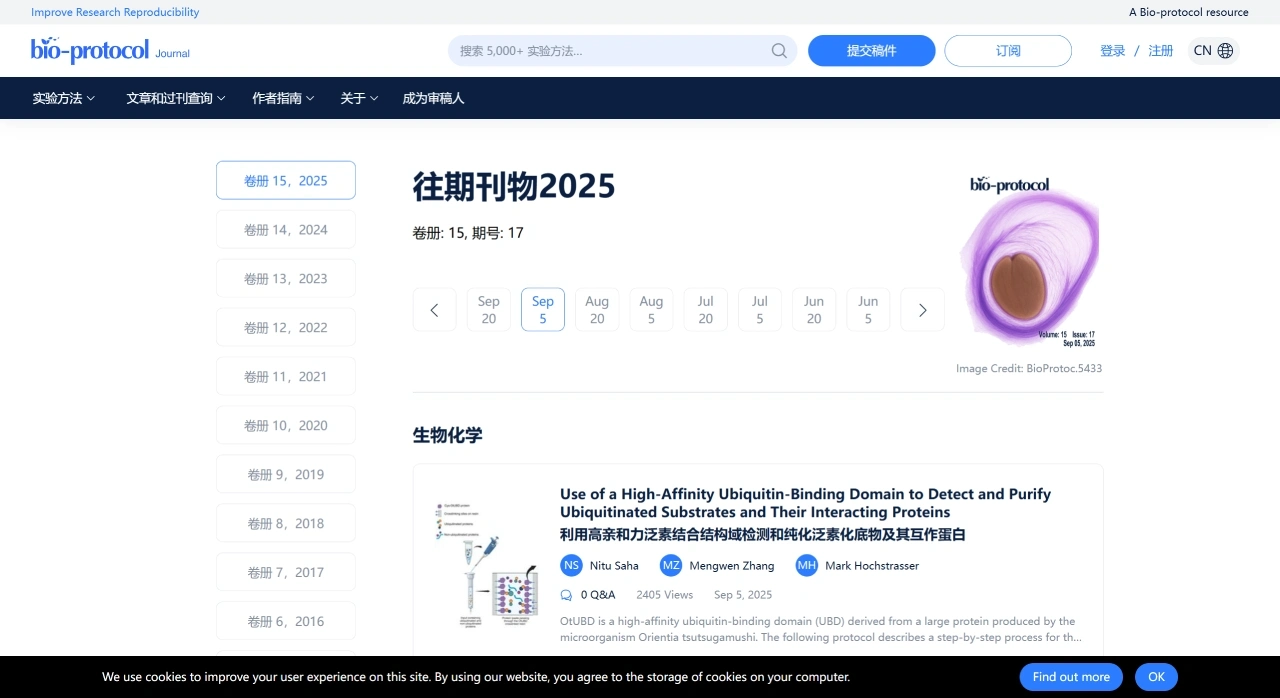Viewport: 1280px width, 698px height.
Task: Open the 成为审稿人 menu item
Action: [x=433, y=98]
